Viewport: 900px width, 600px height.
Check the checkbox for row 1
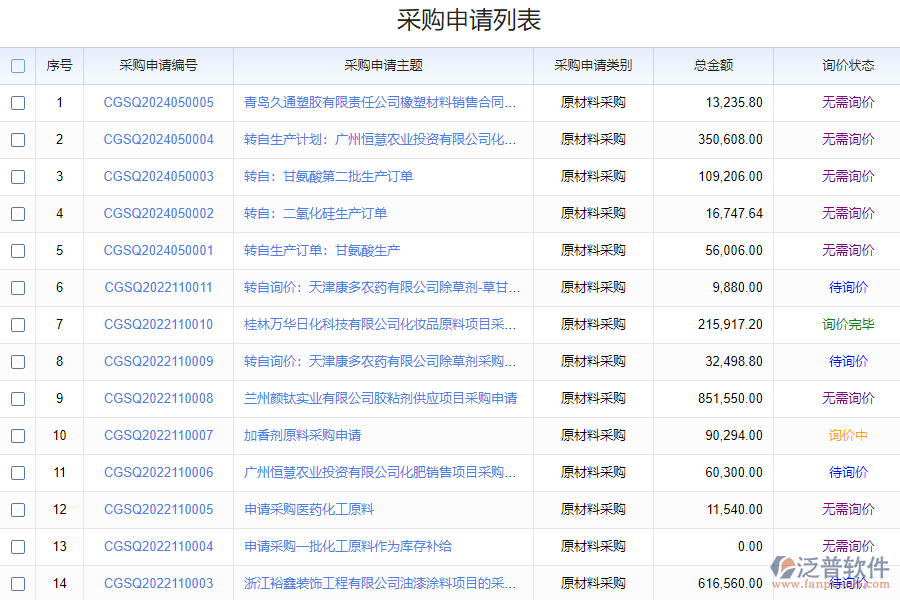17,102
